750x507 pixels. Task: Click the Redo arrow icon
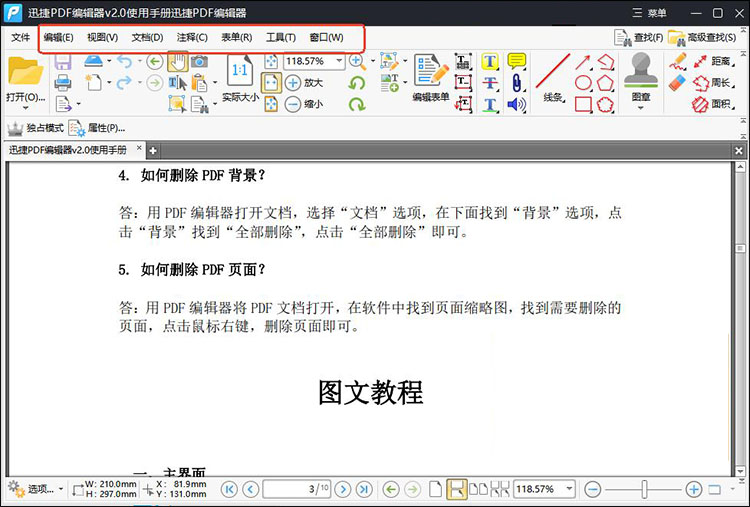point(124,82)
